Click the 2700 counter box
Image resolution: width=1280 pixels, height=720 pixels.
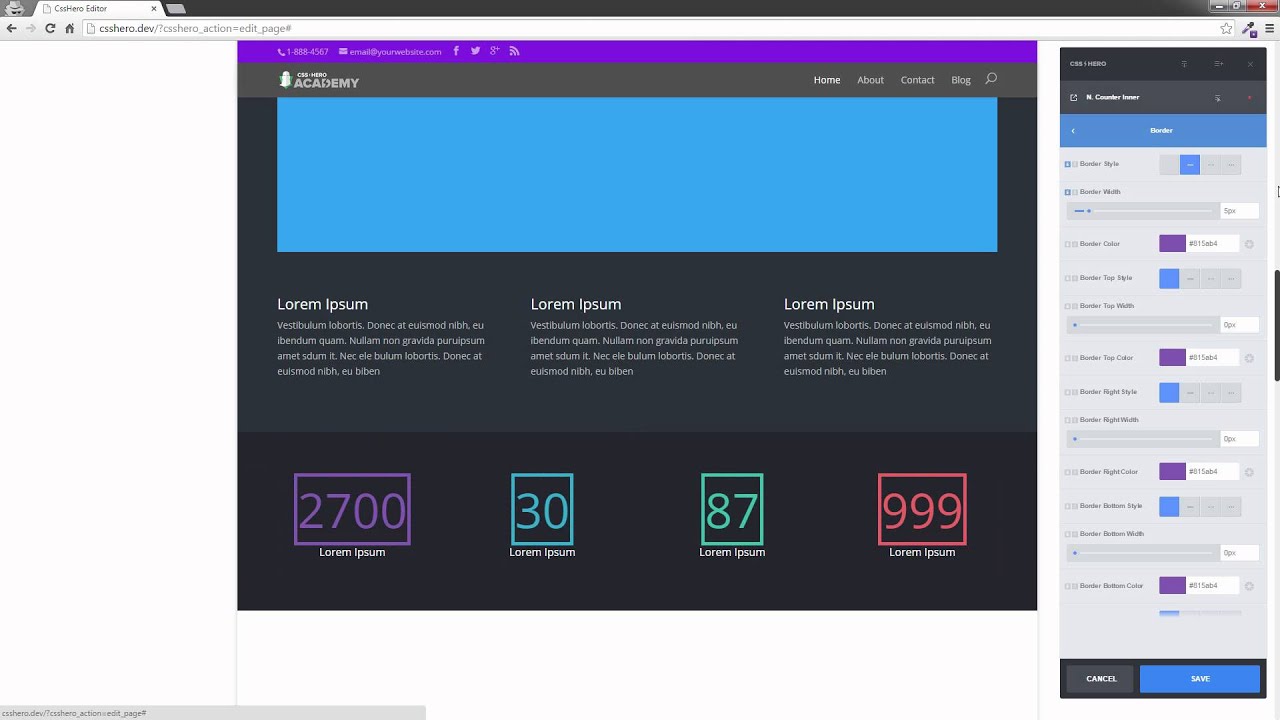(x=352, y=510)
